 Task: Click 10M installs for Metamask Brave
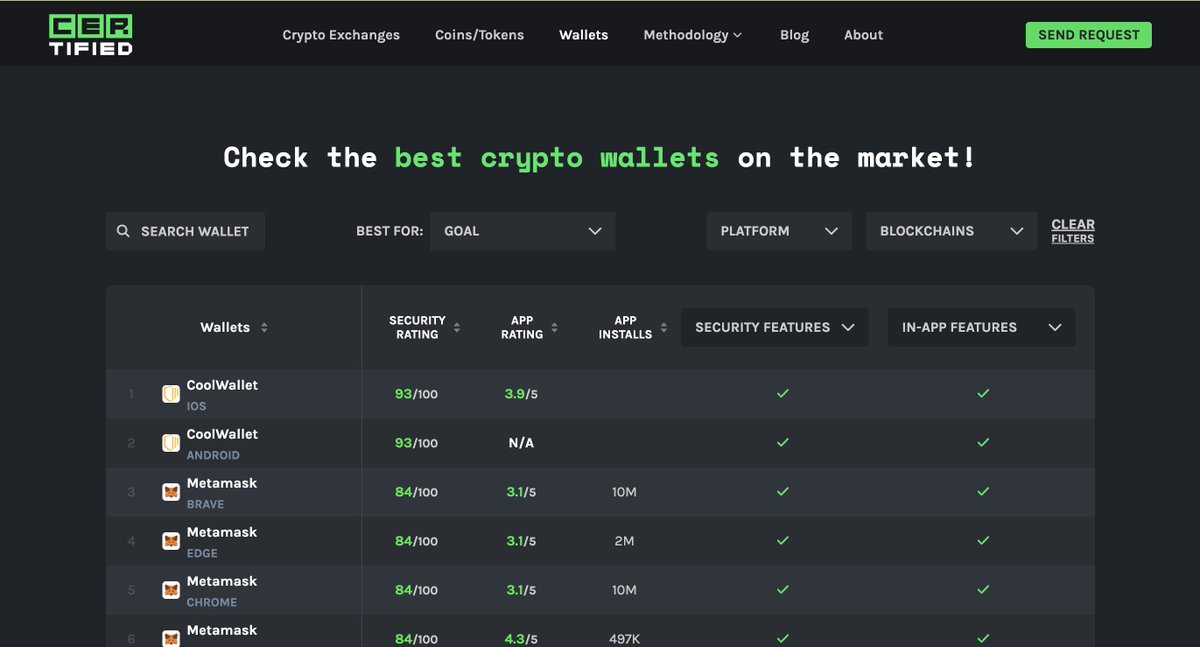(x=624, y=492)
